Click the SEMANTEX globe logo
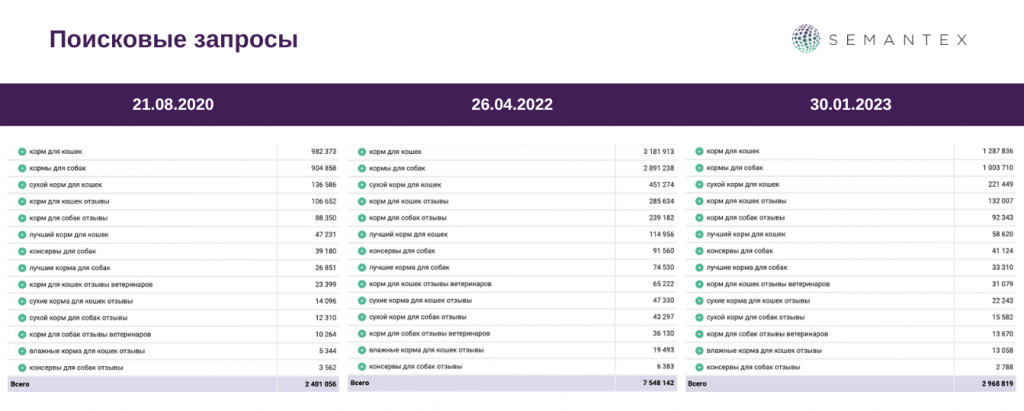 point(806,39)
